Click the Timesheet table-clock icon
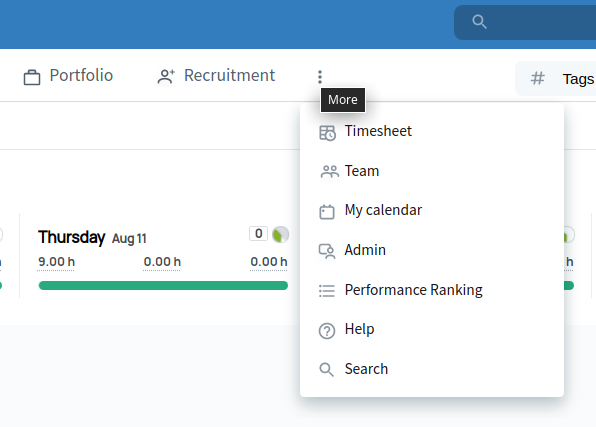 click(327, 133)
